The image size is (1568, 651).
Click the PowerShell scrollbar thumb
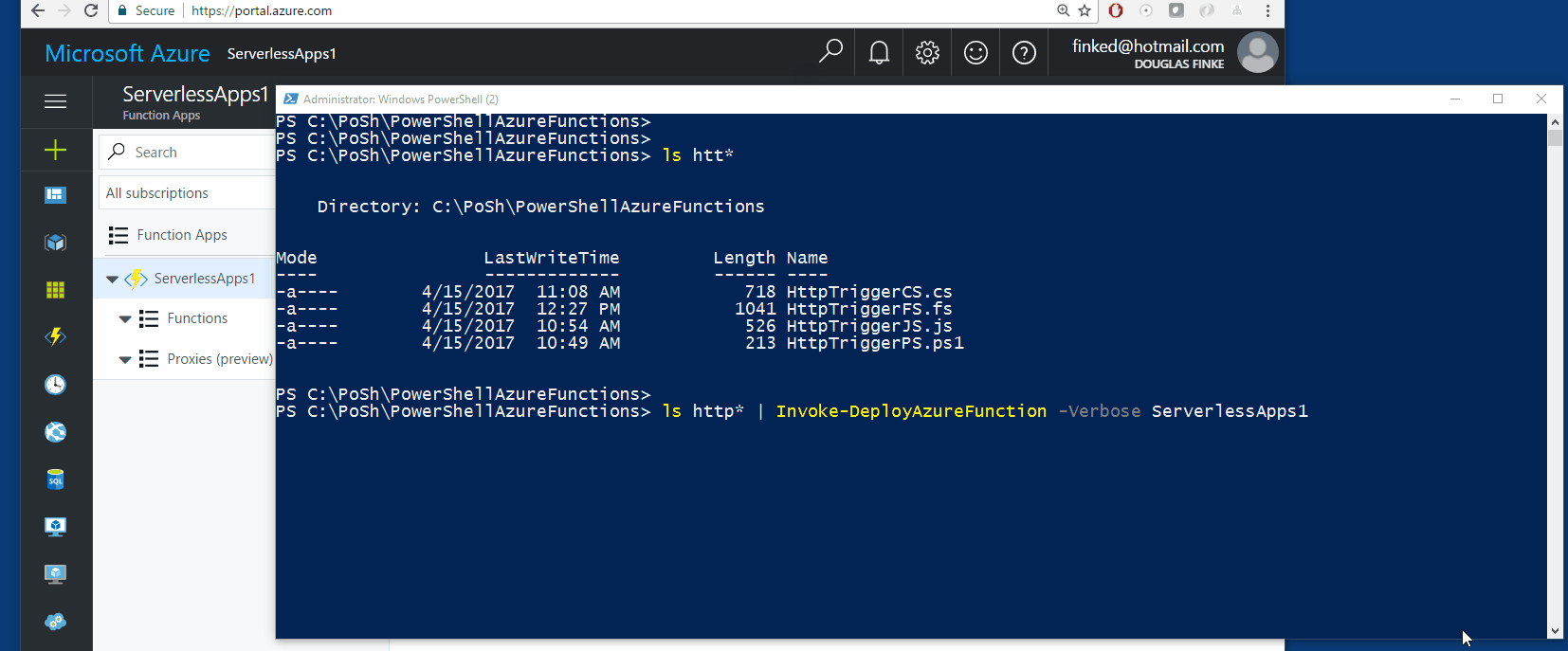[x=1555, y=138]
